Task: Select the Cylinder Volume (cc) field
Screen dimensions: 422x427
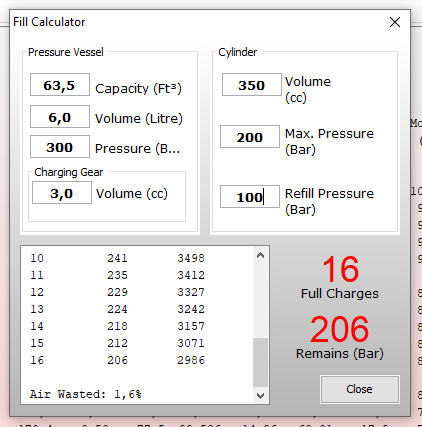Action: click(x=252, y=85)
